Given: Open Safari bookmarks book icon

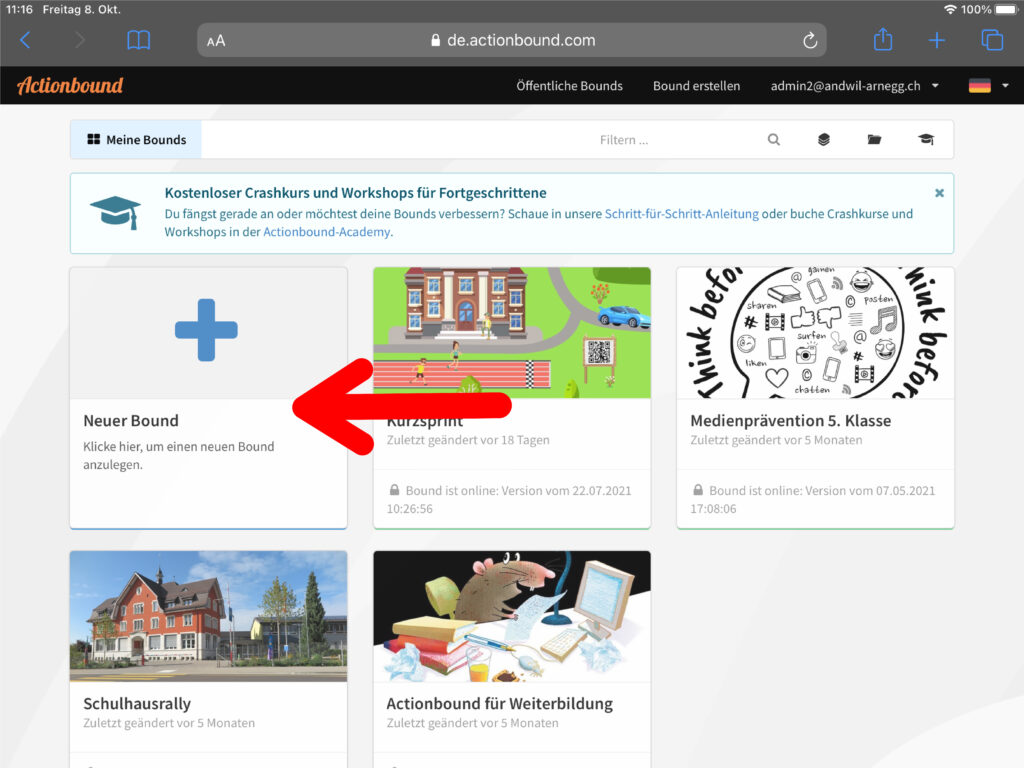Looking at the screenshot, I should click(x=139, y=40).
